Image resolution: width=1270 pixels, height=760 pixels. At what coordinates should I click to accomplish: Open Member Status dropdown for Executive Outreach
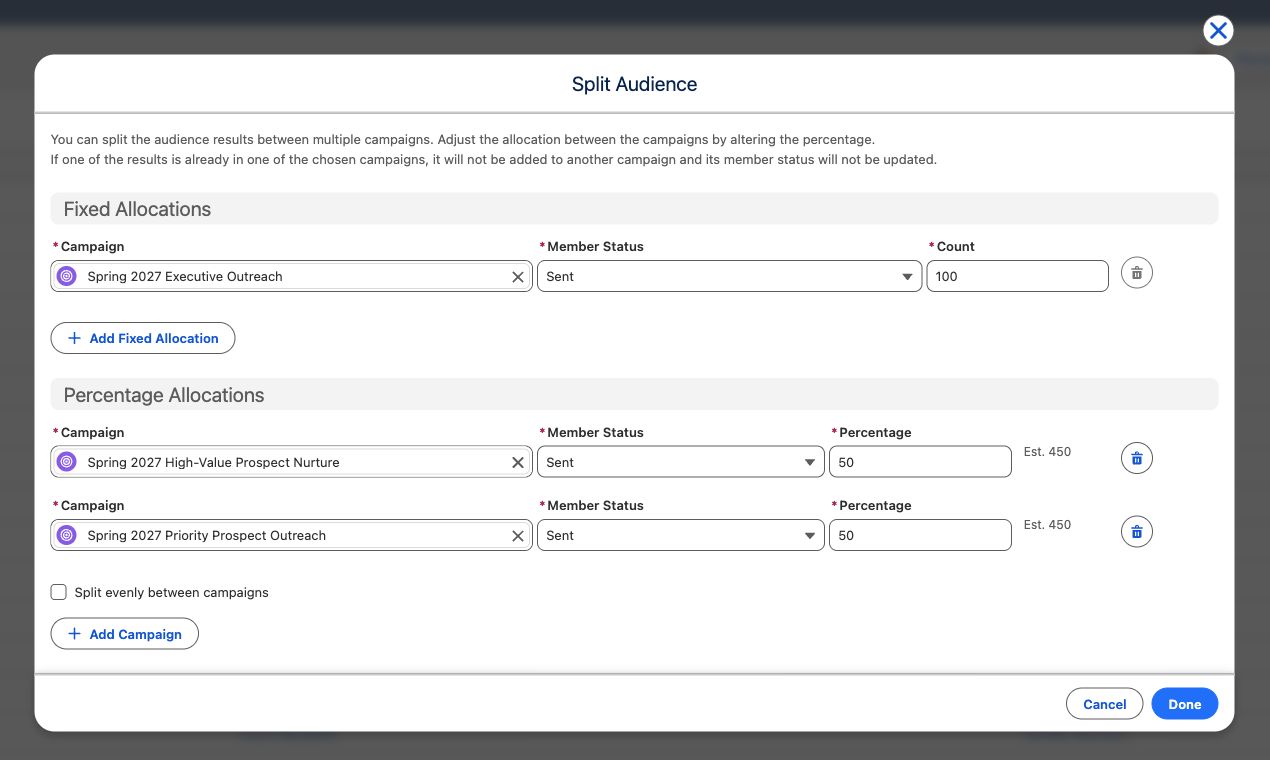pos(729,276)
